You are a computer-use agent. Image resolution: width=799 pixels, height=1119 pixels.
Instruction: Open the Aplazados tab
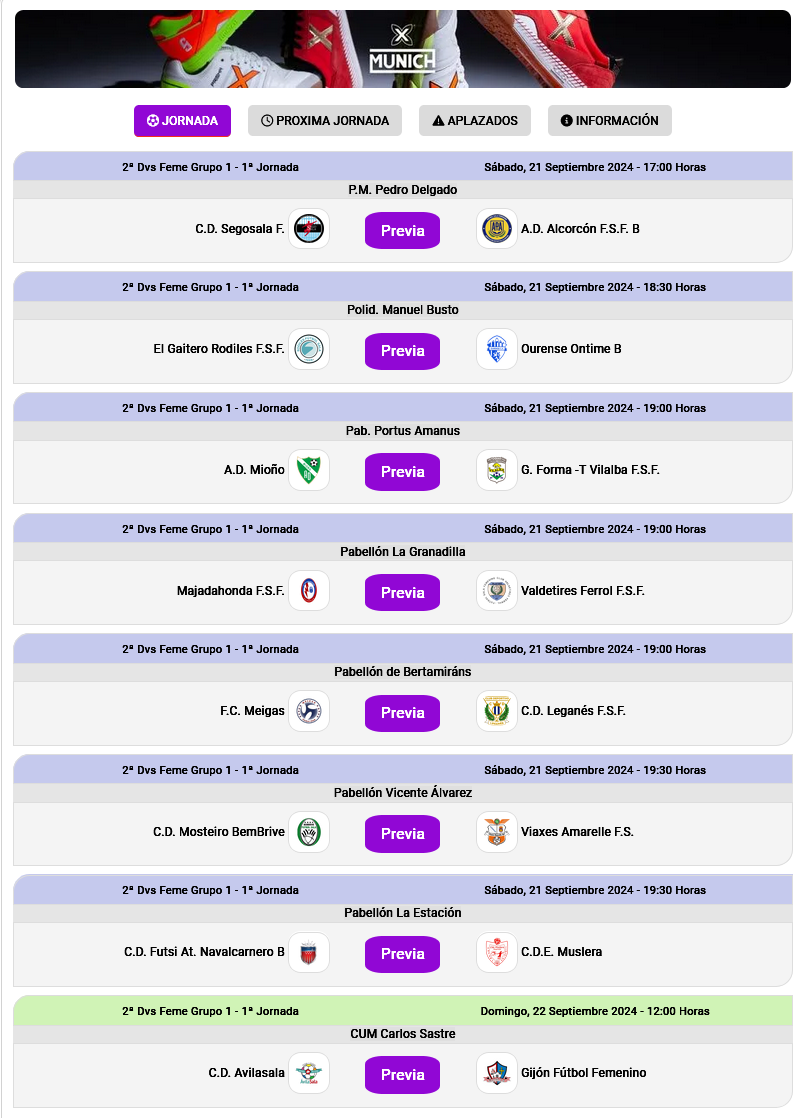475,121
